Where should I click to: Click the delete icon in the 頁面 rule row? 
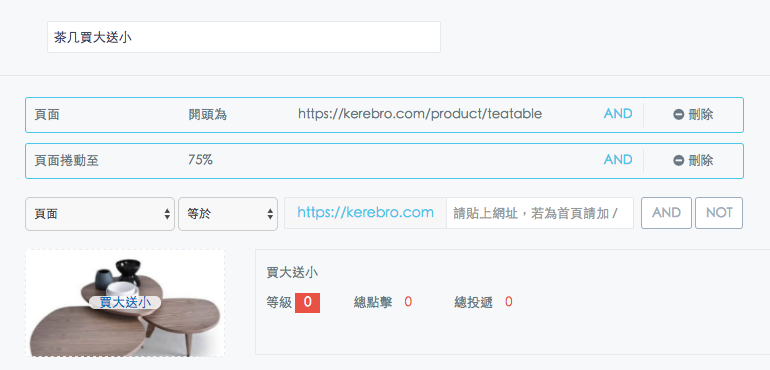point(679,115)
